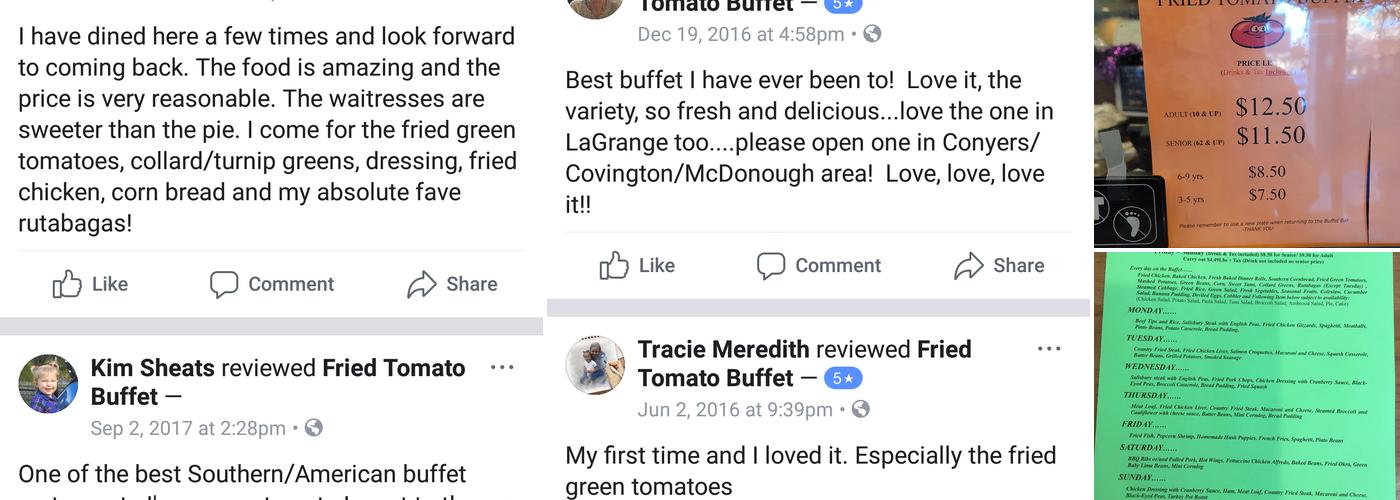The width and height of the screenshot is (1400, 500).
Task: Click the 5-star badge on Tracie Meredith's review
Action: pos(843,379)
